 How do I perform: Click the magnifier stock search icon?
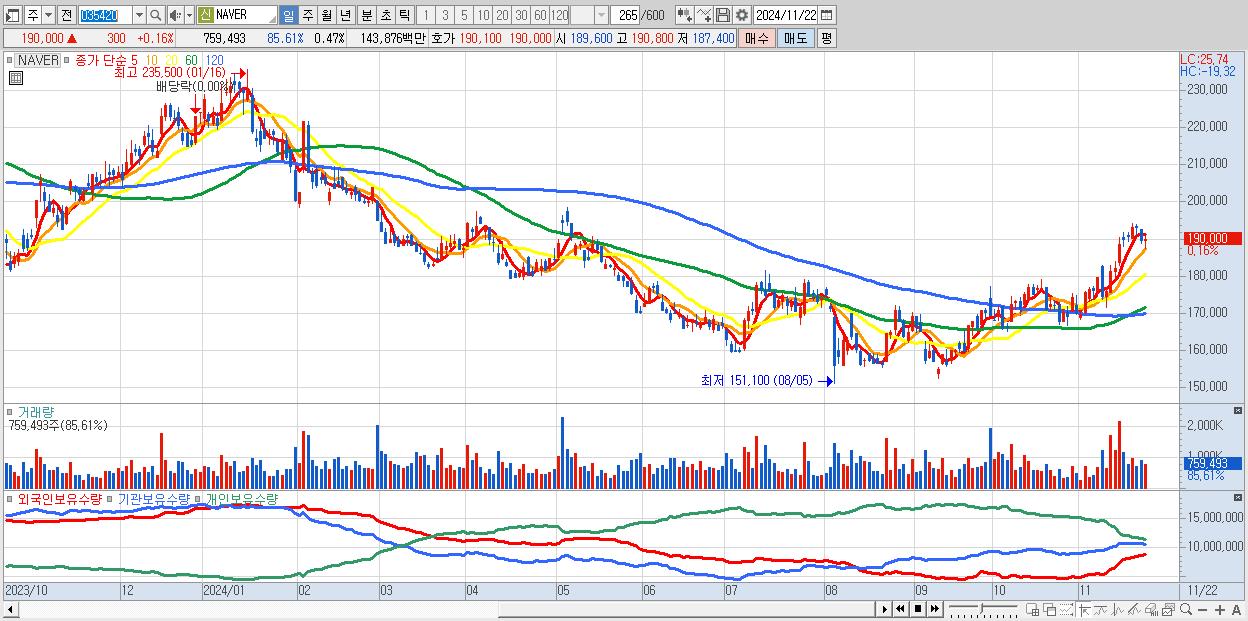point(156,15)
